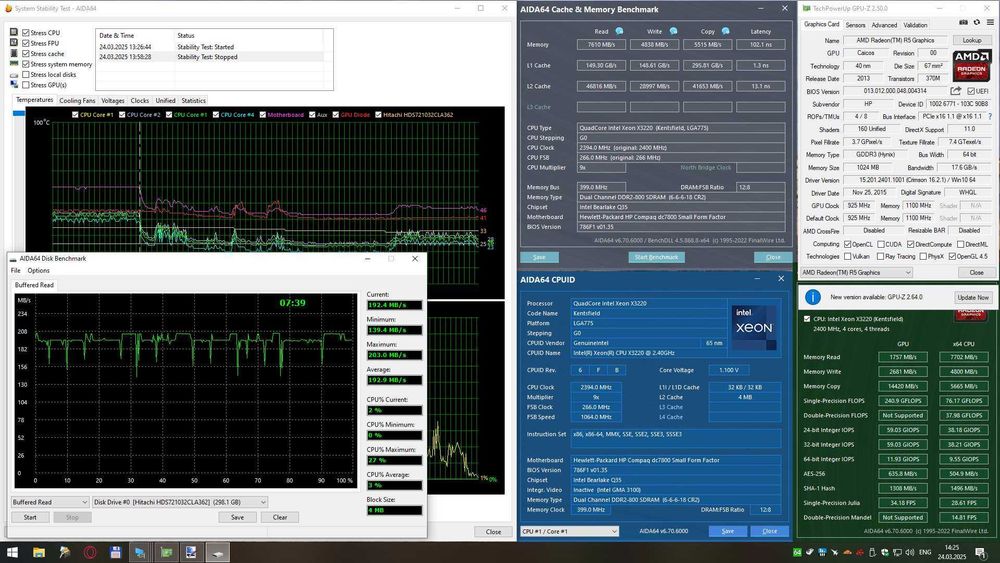Enable Stress GPU(s) checkbox
Image resolution: width=1000 pixels, height=563 pixels.
point(26,85)
